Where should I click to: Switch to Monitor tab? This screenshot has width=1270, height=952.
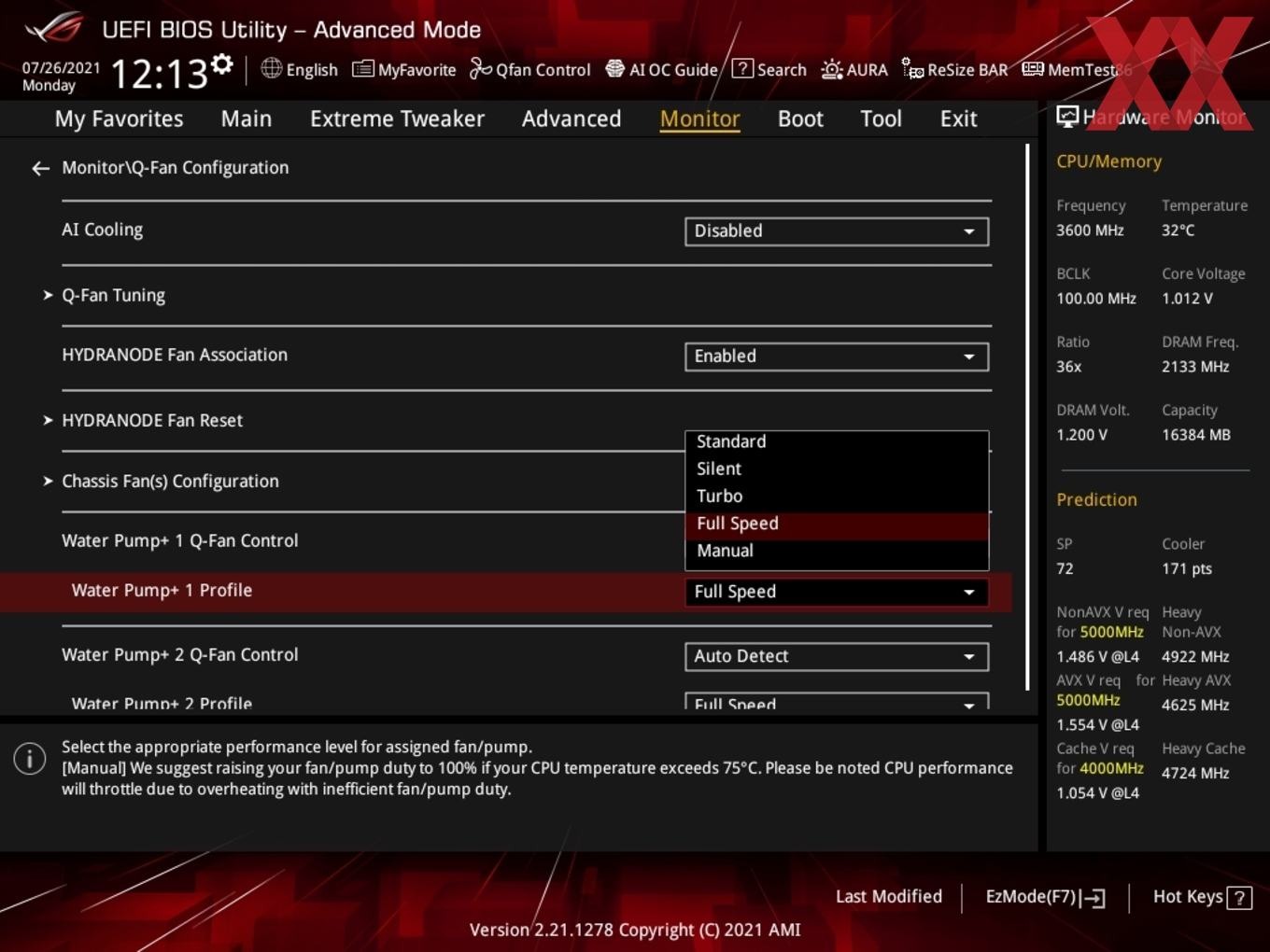(699, 119)
